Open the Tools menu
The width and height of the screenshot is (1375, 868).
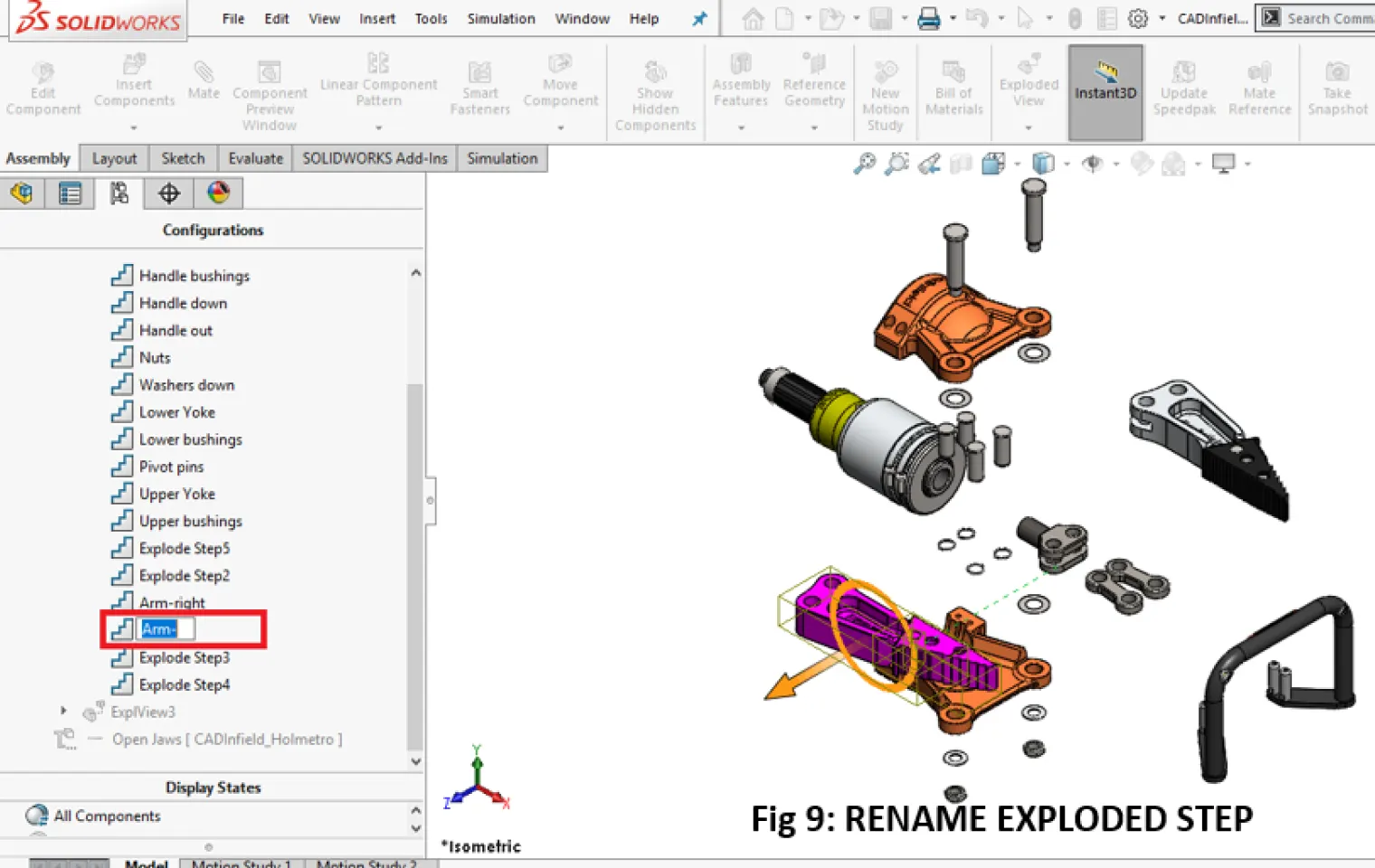point(431,18)
